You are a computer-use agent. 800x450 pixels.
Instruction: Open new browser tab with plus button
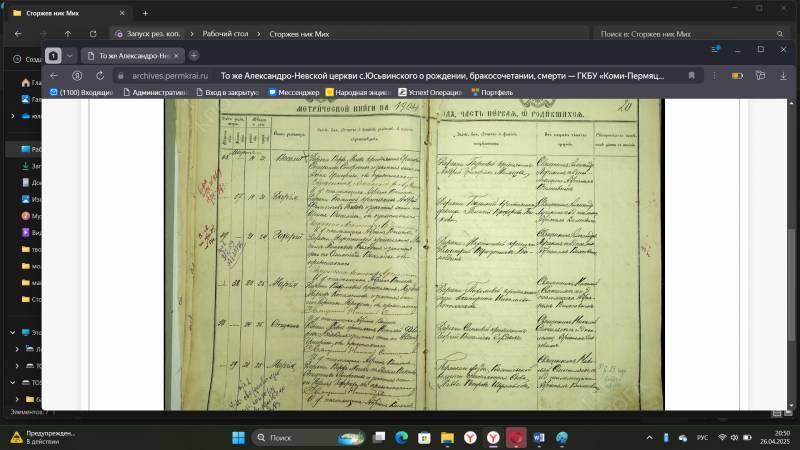tap(194, 55)
